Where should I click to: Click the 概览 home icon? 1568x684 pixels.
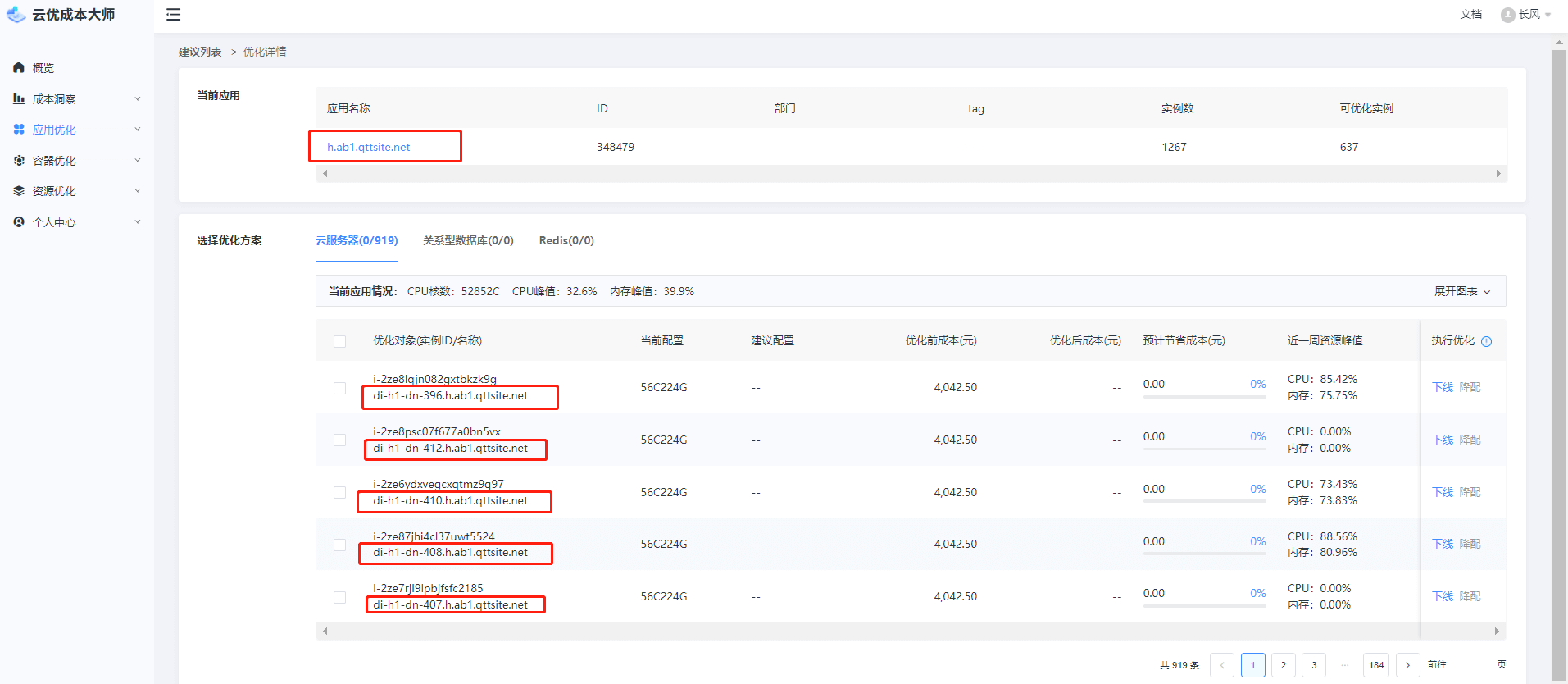coord(19,68)
